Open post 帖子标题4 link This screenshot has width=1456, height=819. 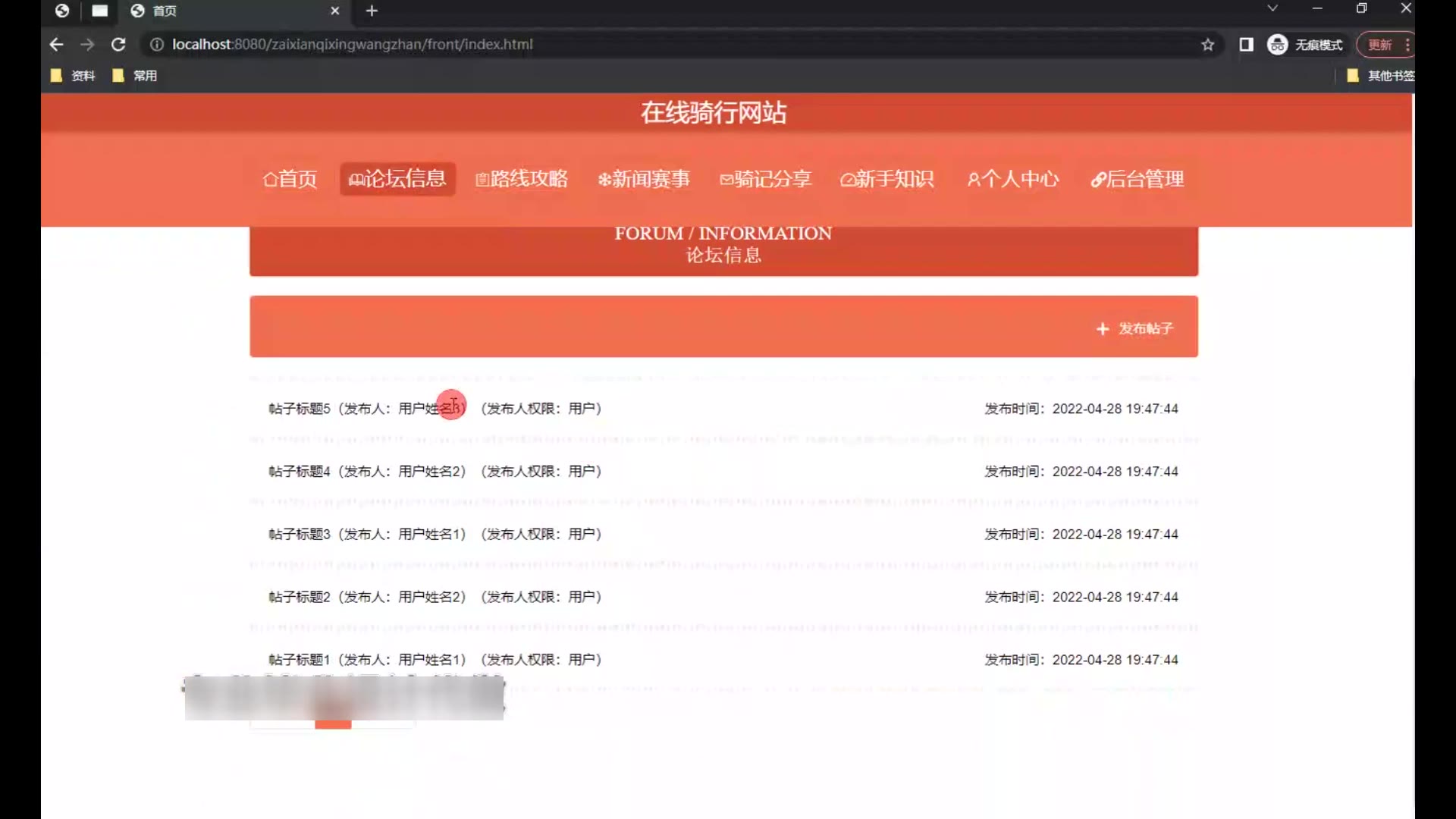click(x=300, y=472)
